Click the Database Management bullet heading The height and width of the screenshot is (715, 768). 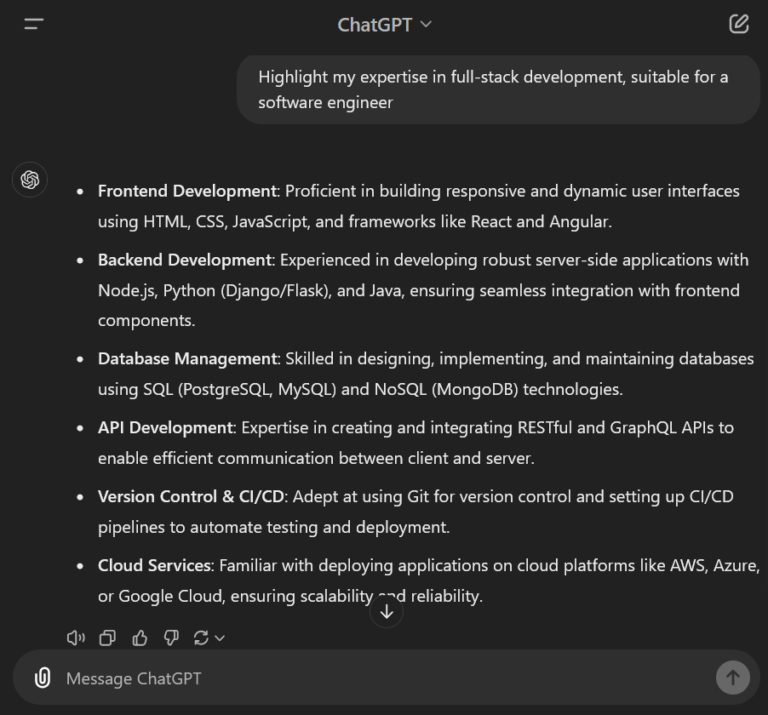[x=187, y=358]
